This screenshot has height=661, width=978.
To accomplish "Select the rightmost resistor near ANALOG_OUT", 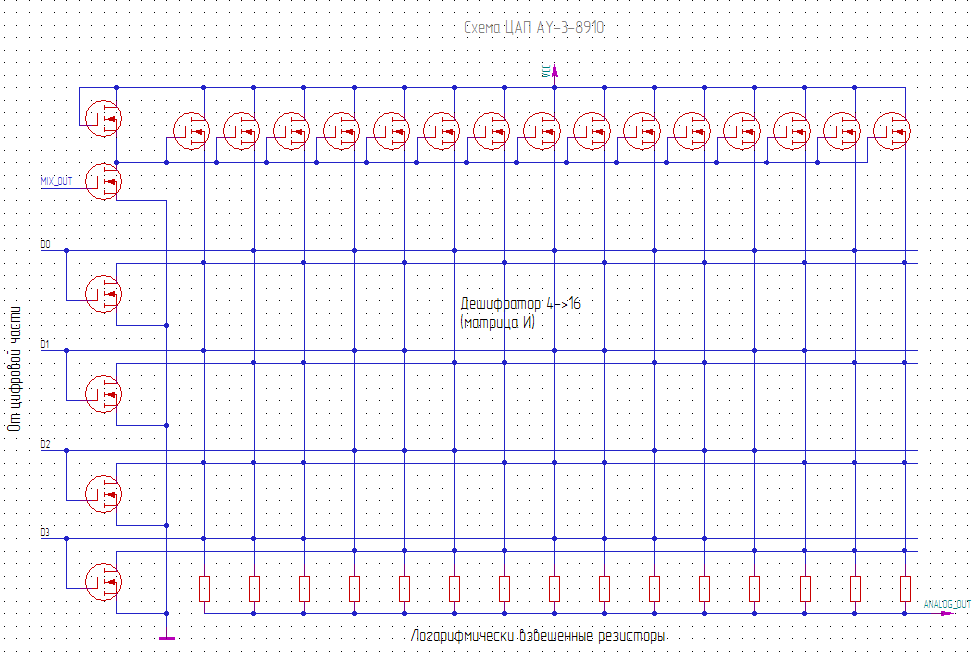I will (905, 589).
